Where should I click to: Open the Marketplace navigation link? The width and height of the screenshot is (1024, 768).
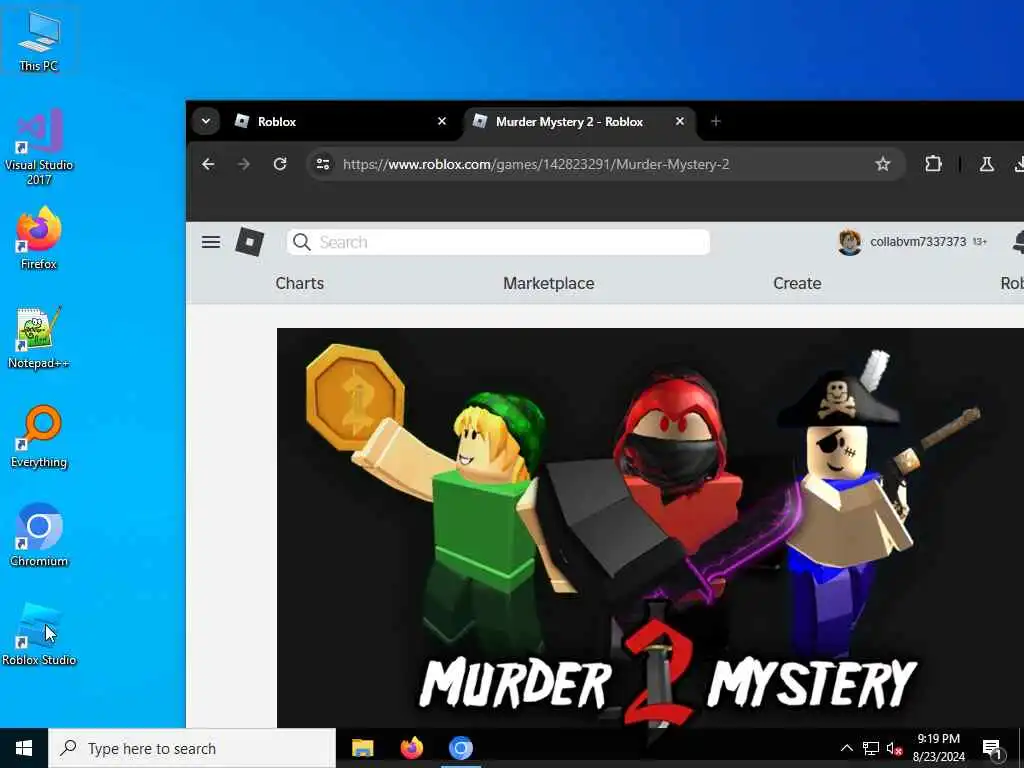[x=549, y=283]
